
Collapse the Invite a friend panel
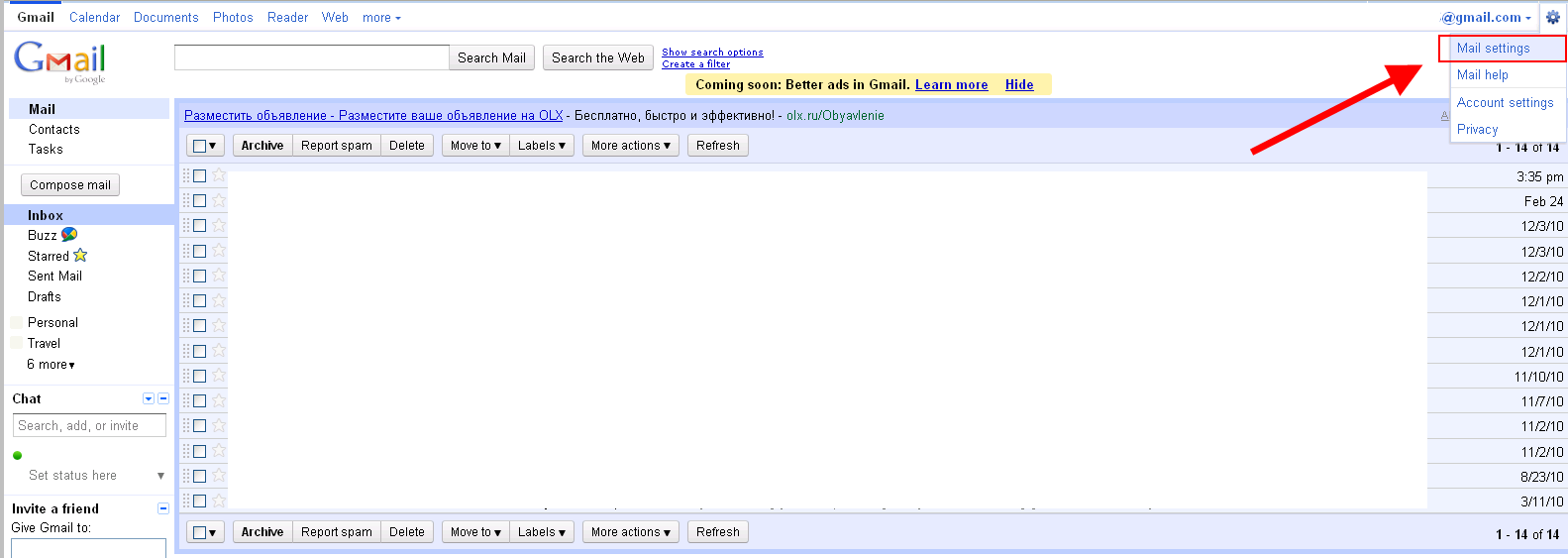pyautogui.click(x=163, y=508)
